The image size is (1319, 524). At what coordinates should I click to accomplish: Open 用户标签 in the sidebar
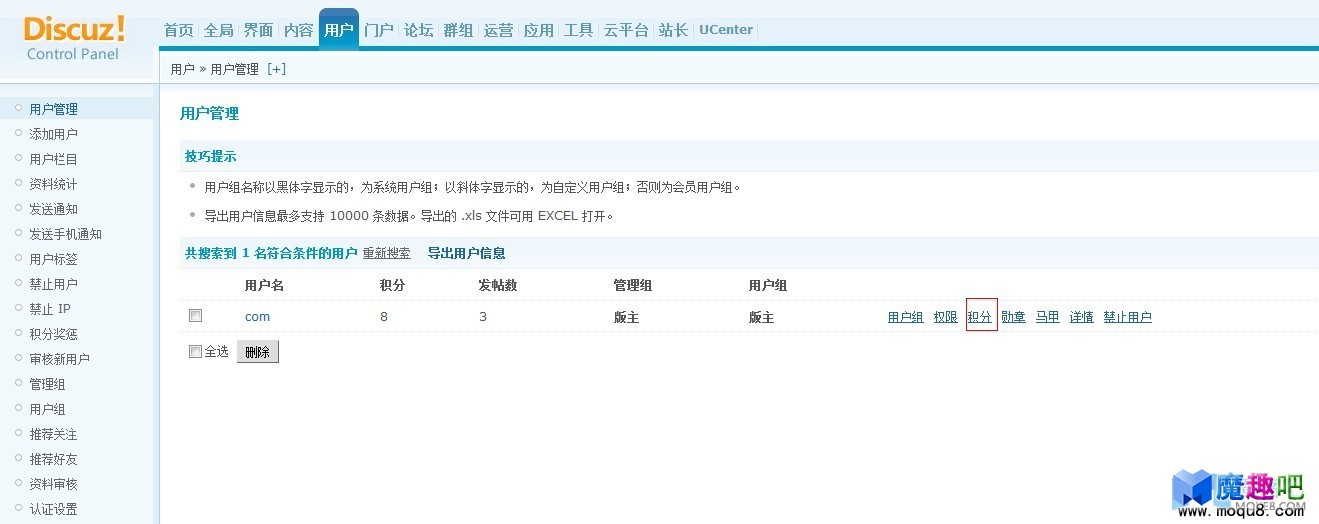click(53, 259)
